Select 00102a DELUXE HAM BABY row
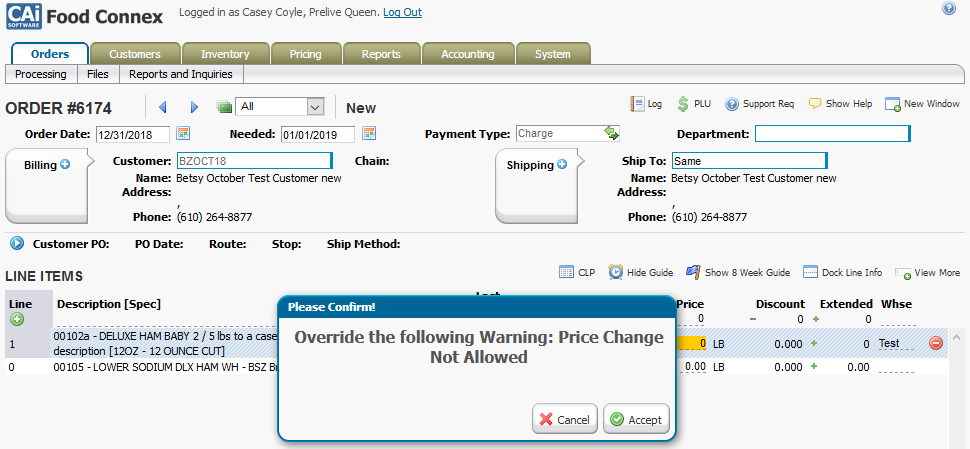 click(476, 343)
